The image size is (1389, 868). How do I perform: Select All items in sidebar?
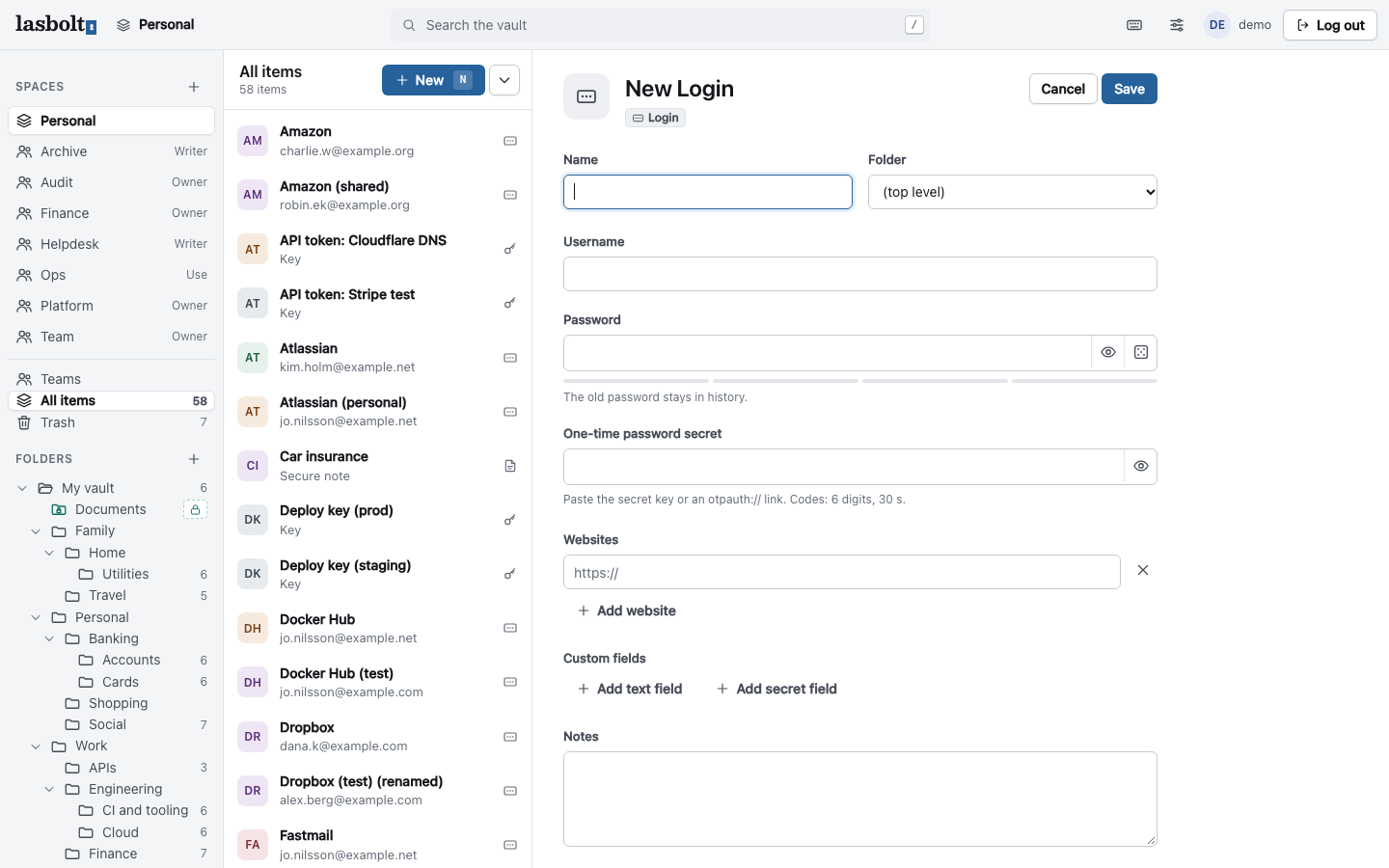click(x=111, y=401)
